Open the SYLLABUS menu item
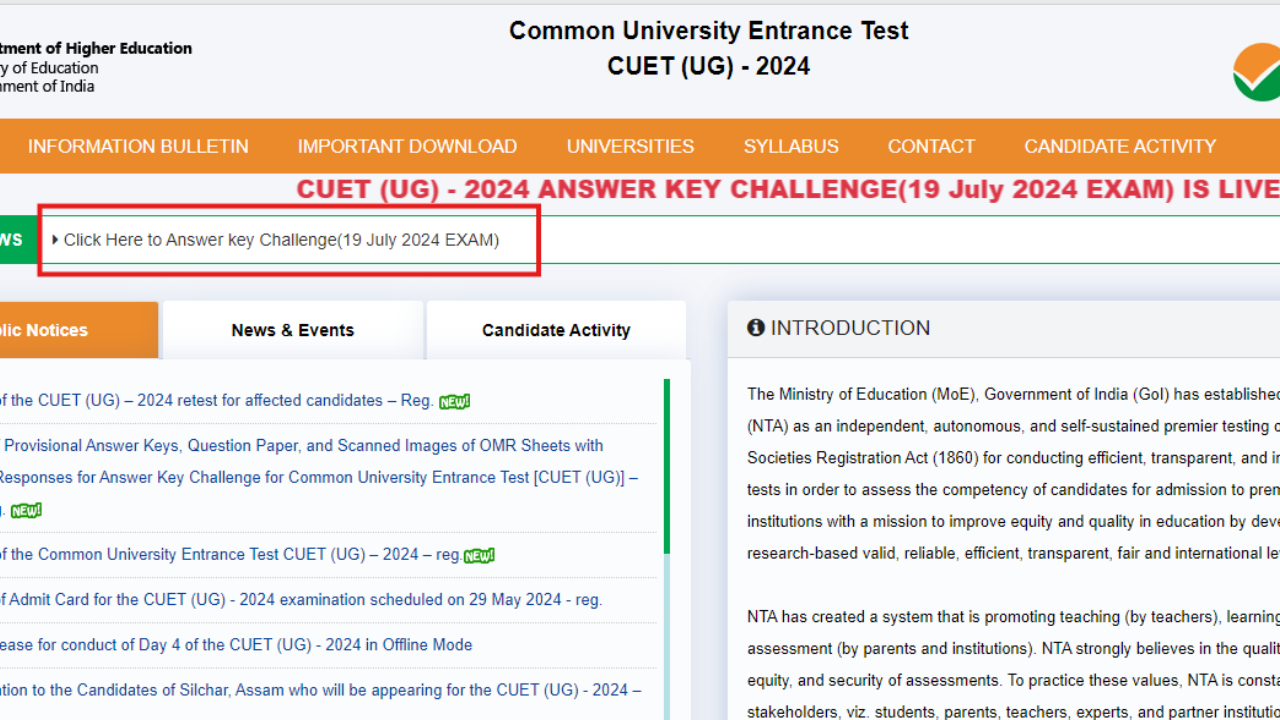This screenshot has height=720, width=1280. (x=791, y=146)
